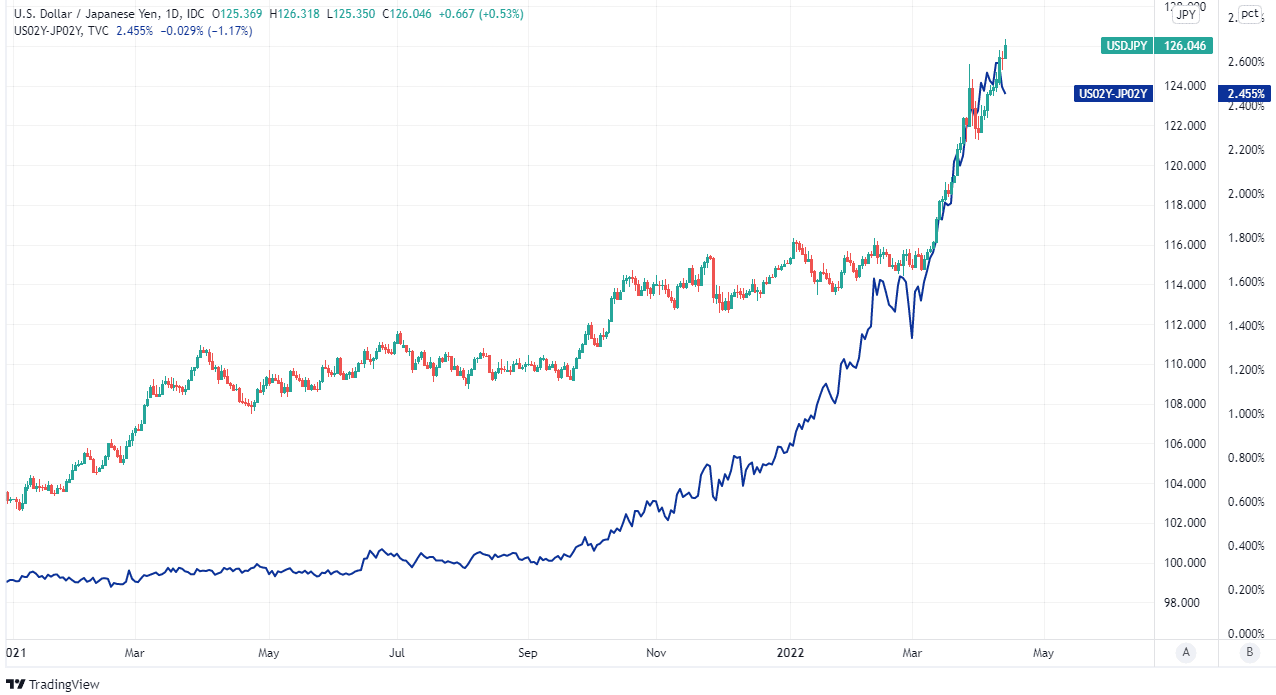The image size is (1276, 695).
Task: Click the TradingView logo
Action: click(52, 684)
